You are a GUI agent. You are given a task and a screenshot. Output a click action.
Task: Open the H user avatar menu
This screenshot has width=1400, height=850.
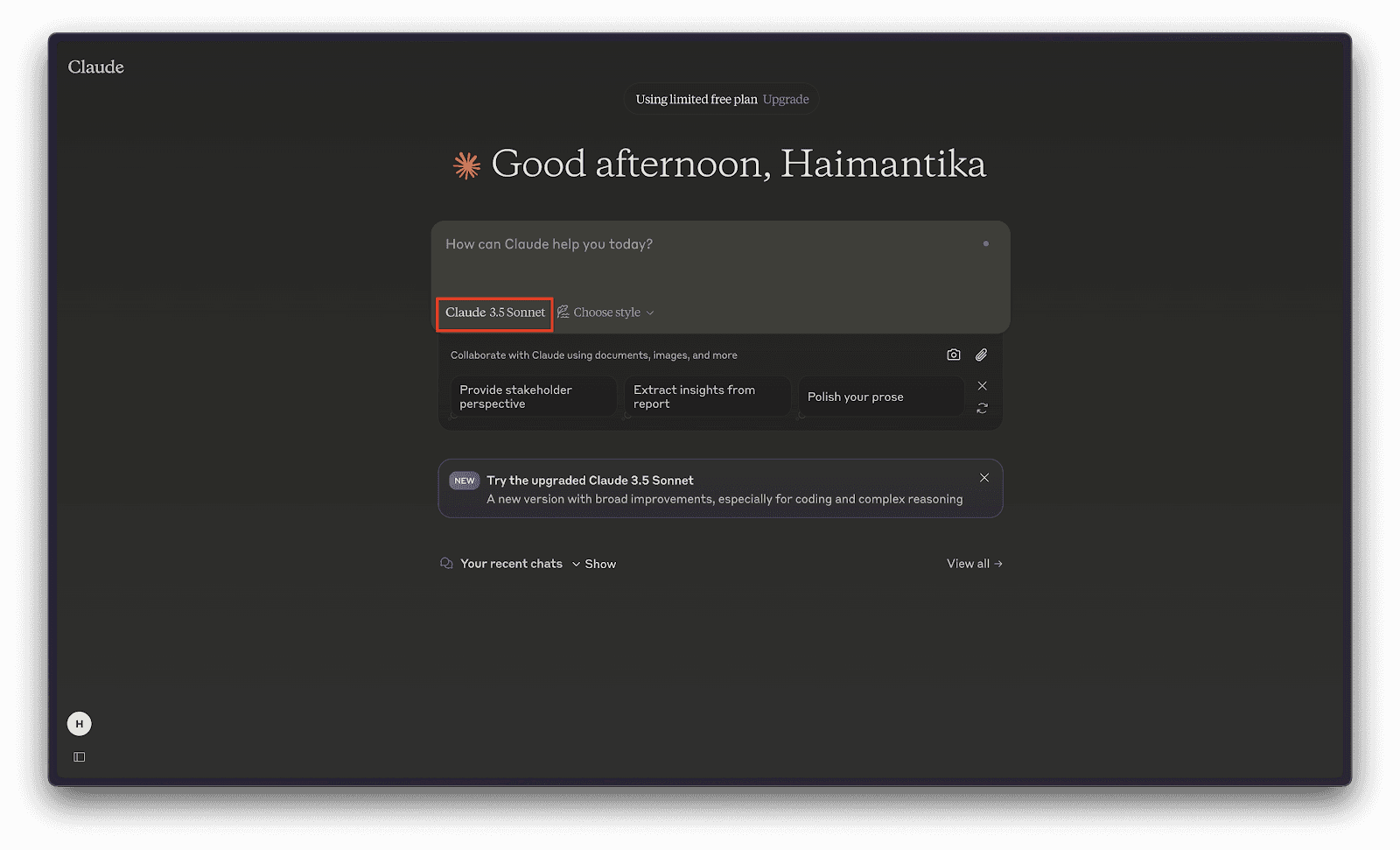point(80,724)
